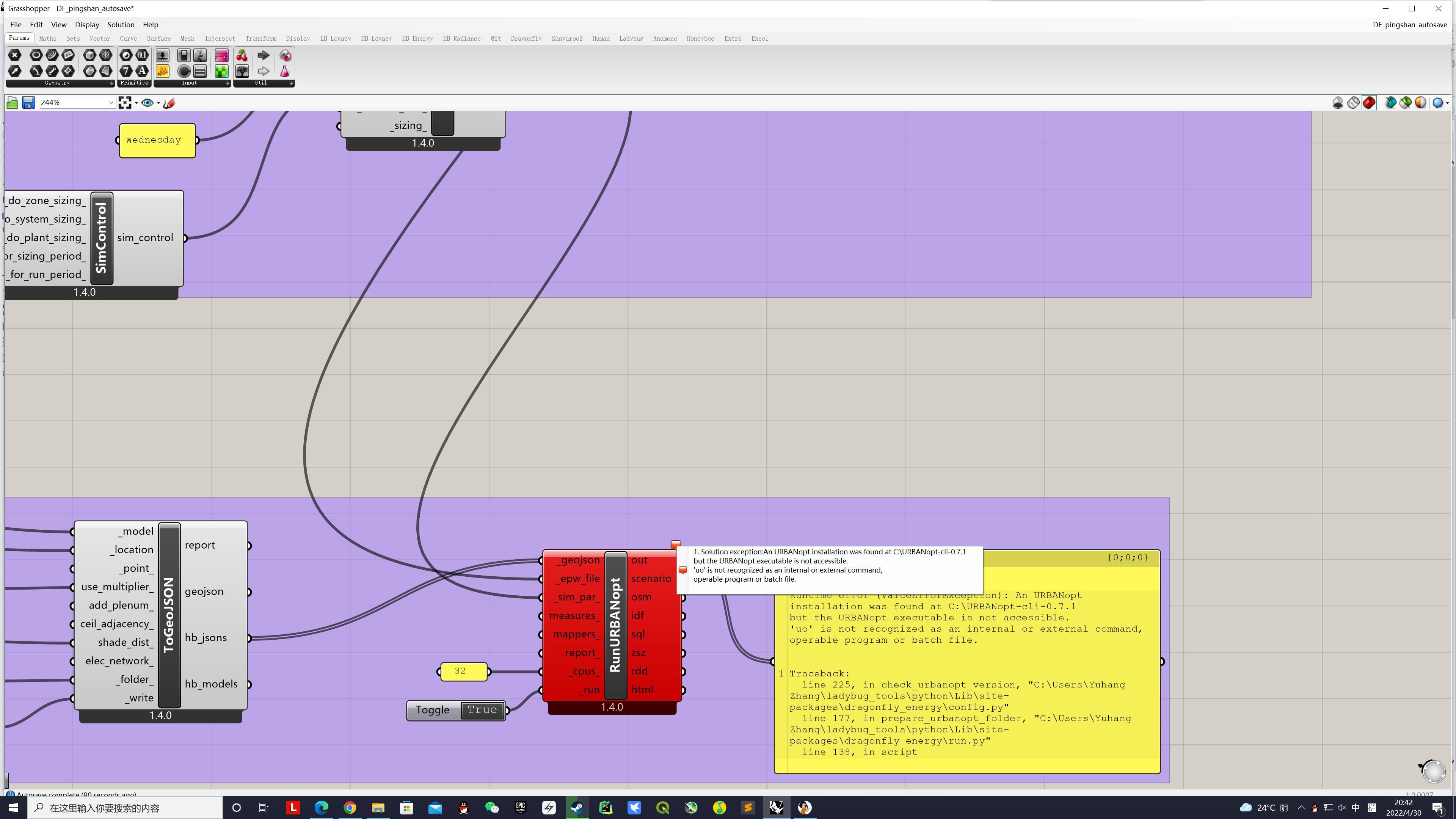The image size is (1456, 819).
Task: Select the Circle parameter icon
Action: pos(36,55)
